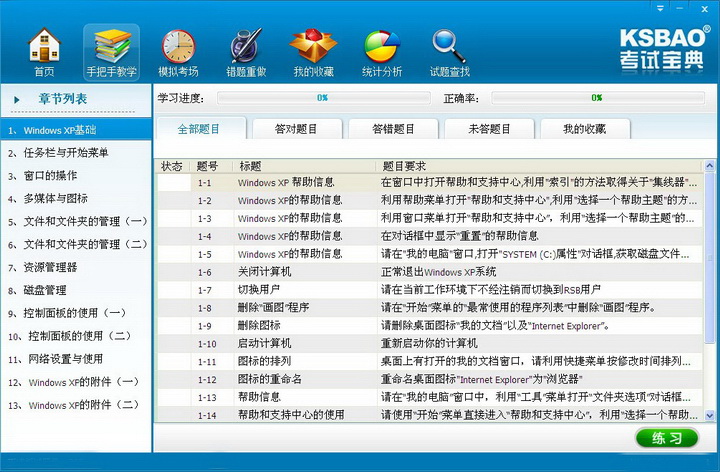This screenshot has width=720, height=472.
Task: Click the 标题 column header
Action: [305, 166]
